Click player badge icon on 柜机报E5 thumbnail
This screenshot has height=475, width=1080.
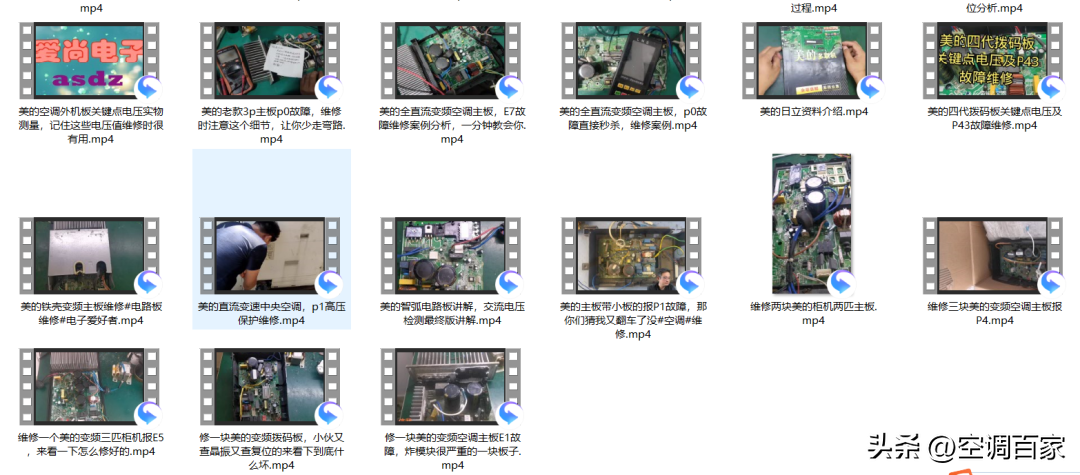(x=148, y=415)
